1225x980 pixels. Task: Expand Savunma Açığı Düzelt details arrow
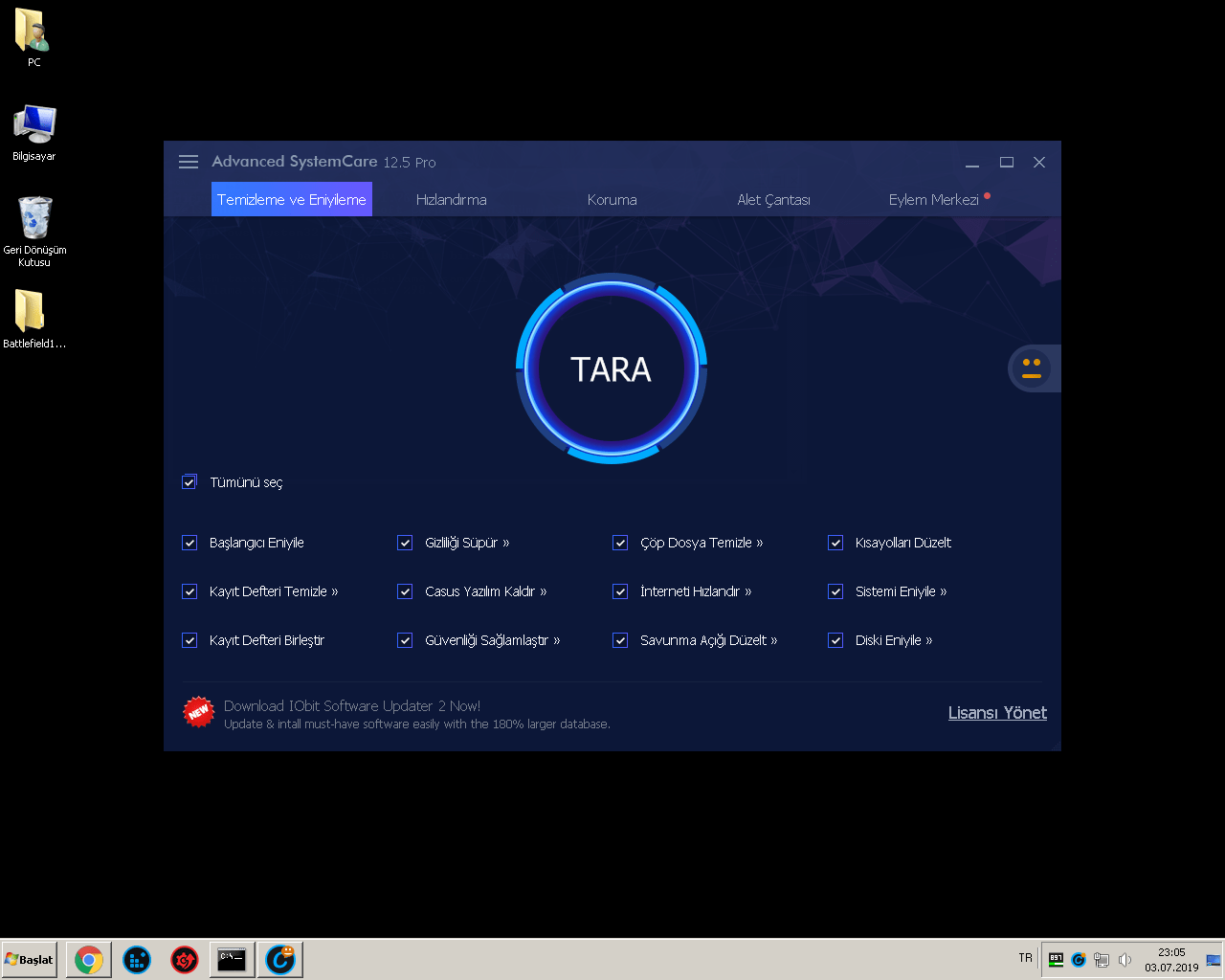774,641
